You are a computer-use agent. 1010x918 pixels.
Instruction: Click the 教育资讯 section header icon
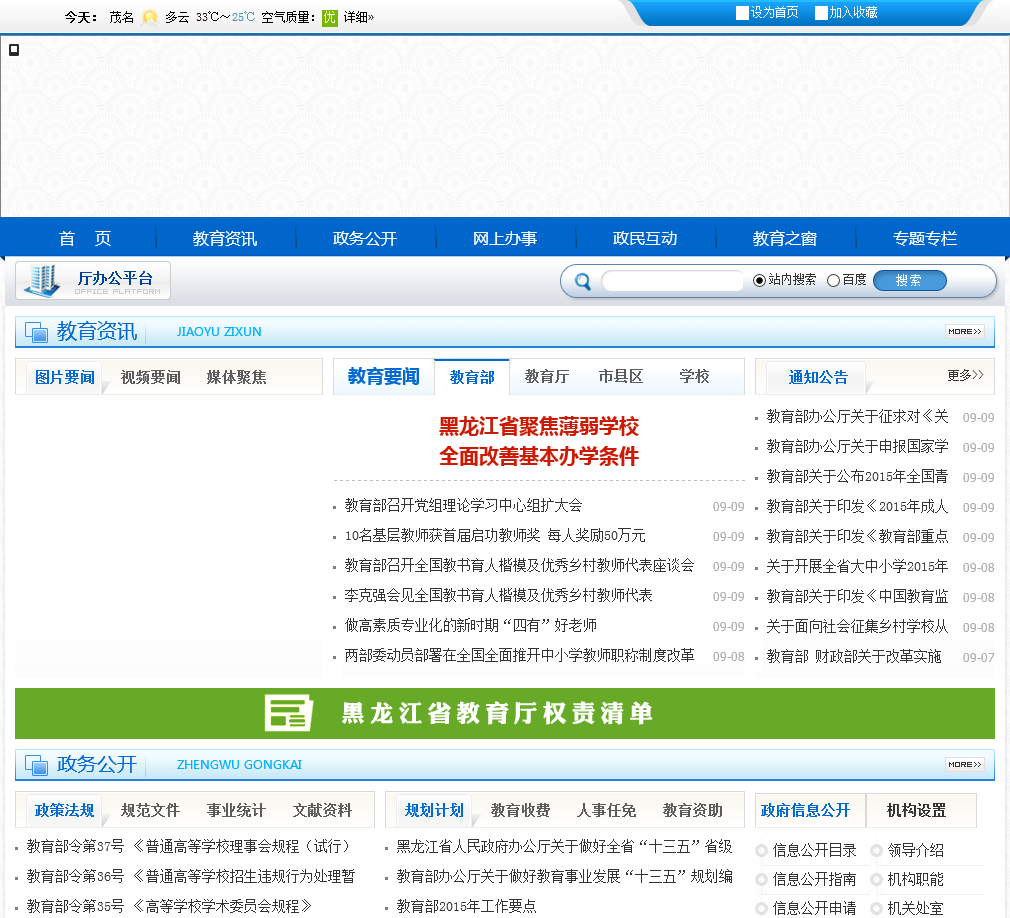(x=37, y=332)
